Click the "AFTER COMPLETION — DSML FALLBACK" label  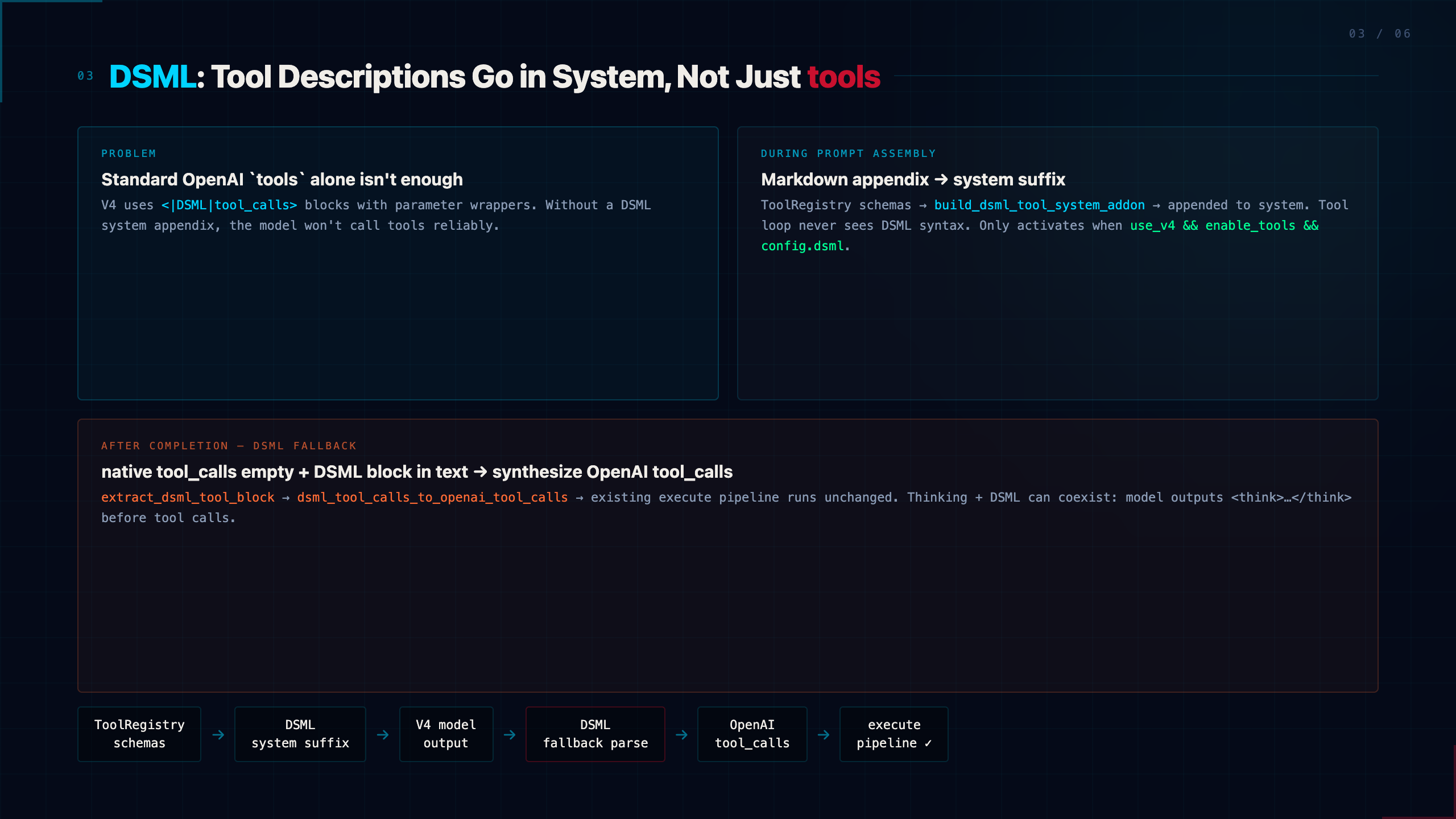click(x=229, y=446)
